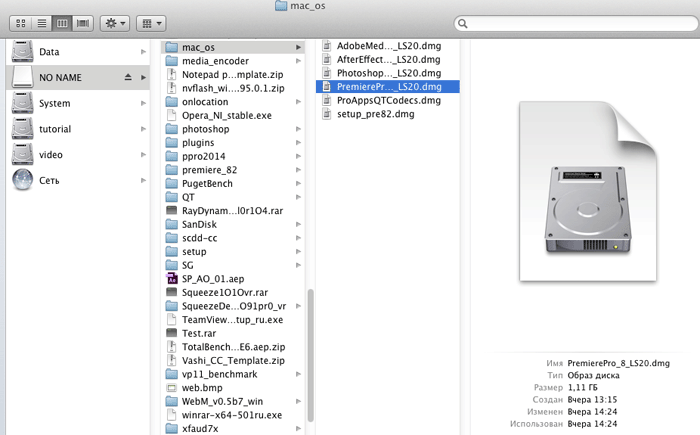This screenshot has width=700, height=435.
Task: Select AfterEffect..._LS20.dmg disk image icon
Action: tap(327, 59)
